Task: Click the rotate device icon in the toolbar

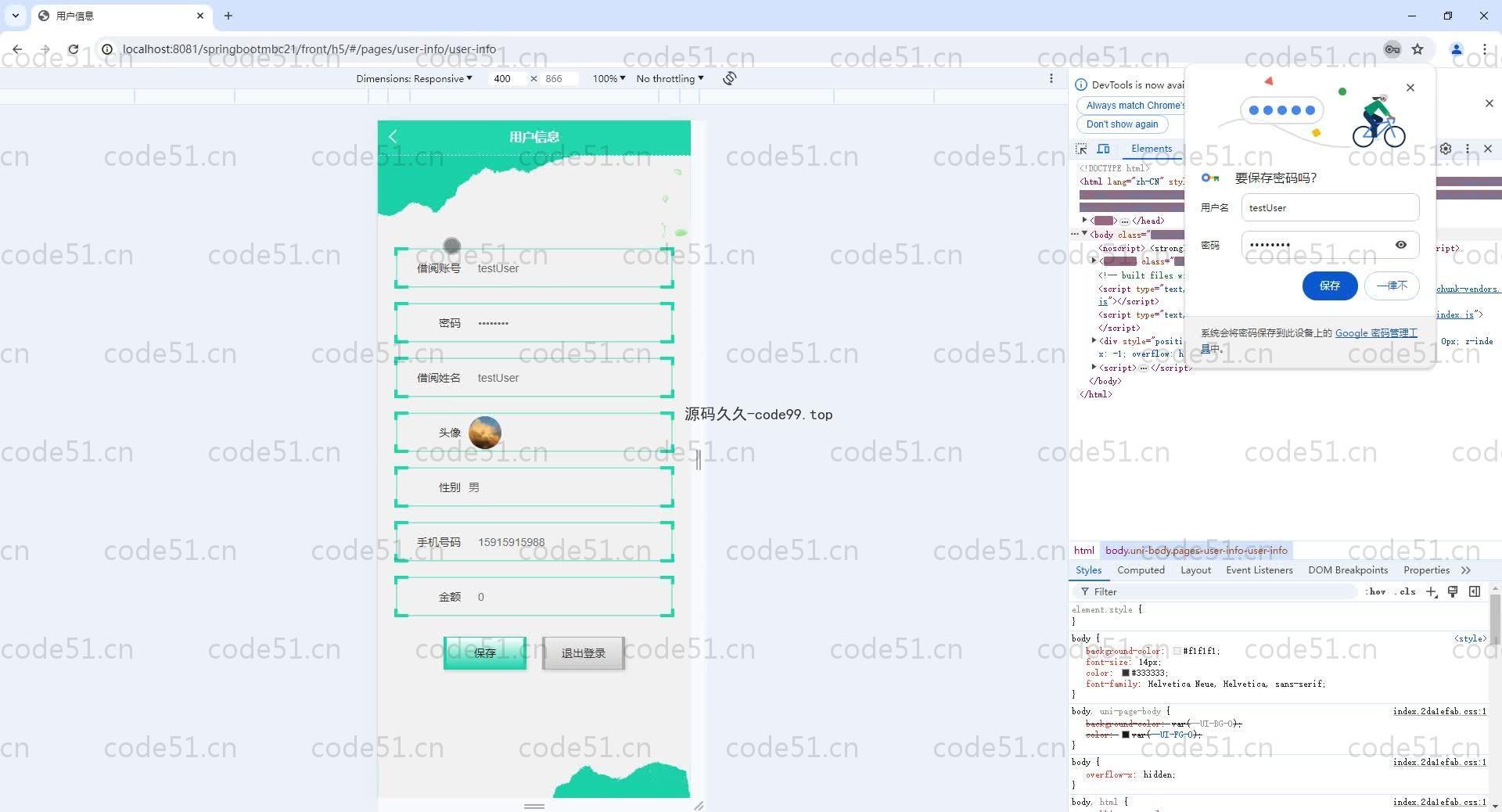Action: [729, 78]
